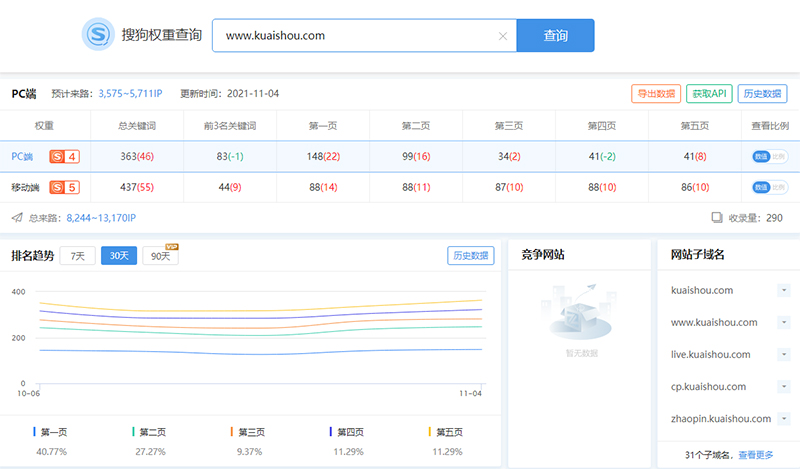Focus the www.kuaishou.com domain input
Image resolution: width=800 pixels, height=469 pixels.
pos(364,35)
